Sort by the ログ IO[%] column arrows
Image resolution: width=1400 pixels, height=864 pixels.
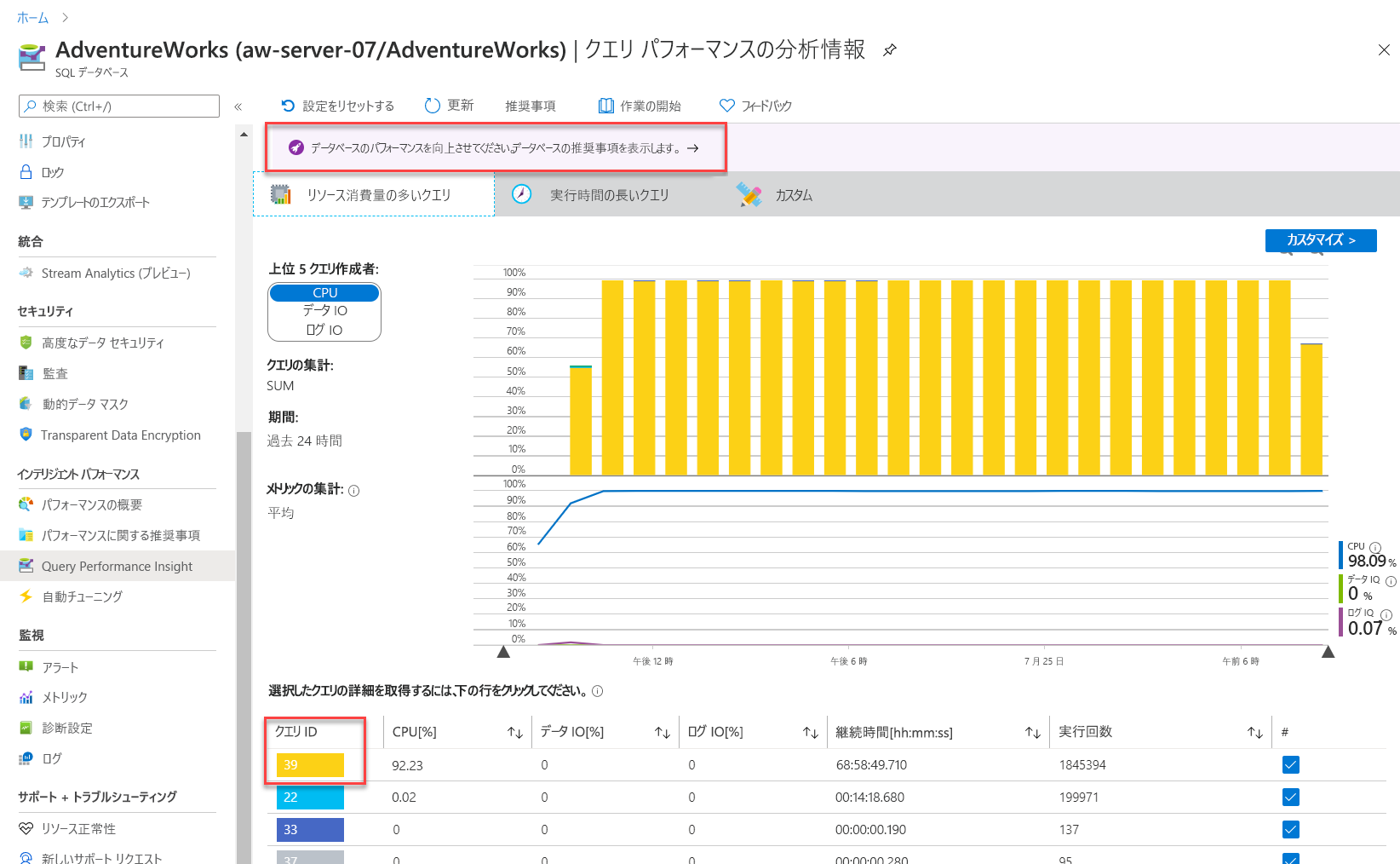(x=811, y=733)
